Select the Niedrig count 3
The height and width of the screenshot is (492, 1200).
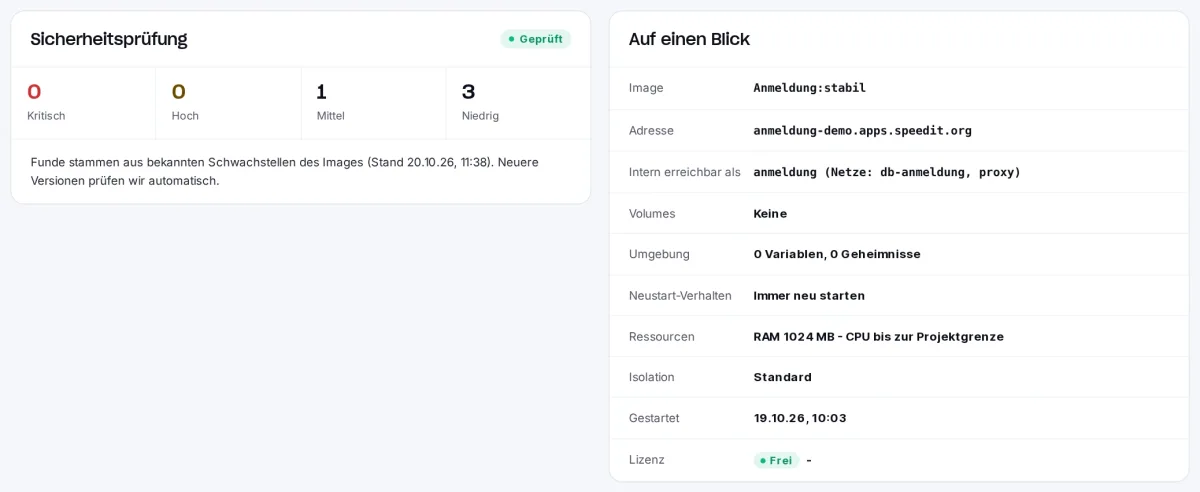tap(468, 92)
